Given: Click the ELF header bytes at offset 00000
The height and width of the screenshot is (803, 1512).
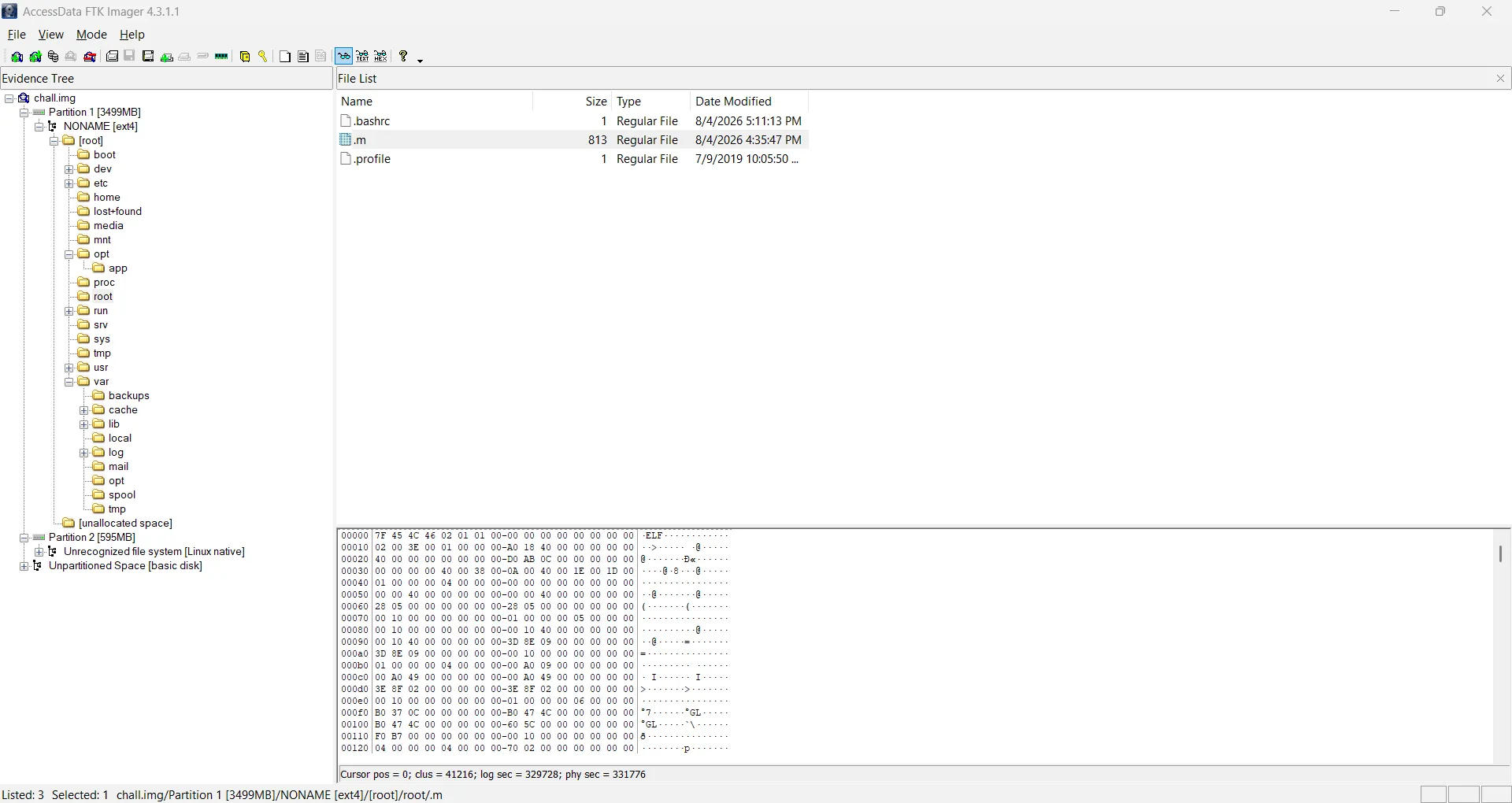Looking at the screenshot, I should (x=504, y=535).
